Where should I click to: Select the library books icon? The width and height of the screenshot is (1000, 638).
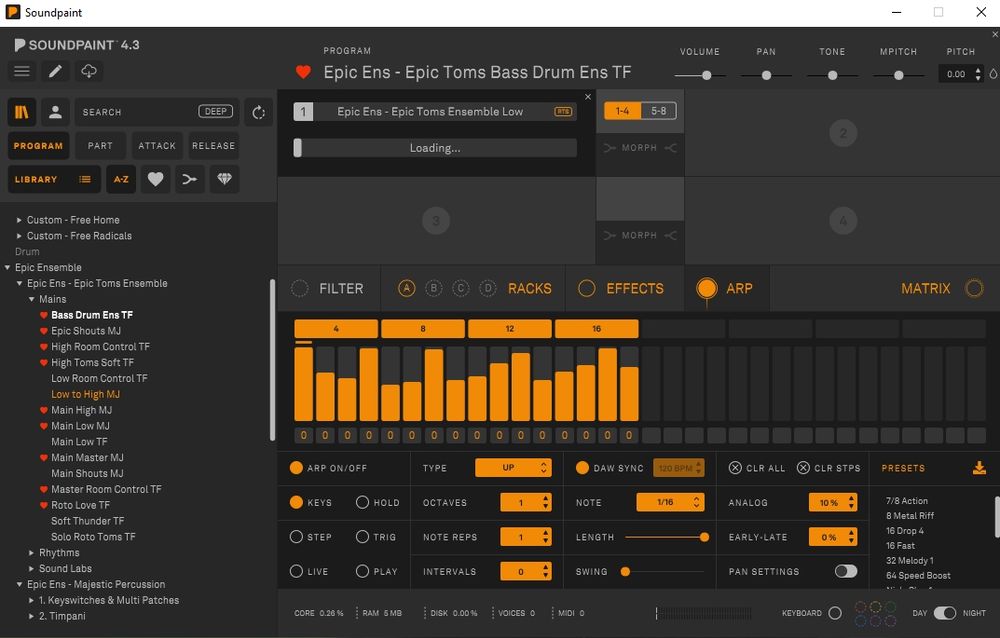coord(22,112)
